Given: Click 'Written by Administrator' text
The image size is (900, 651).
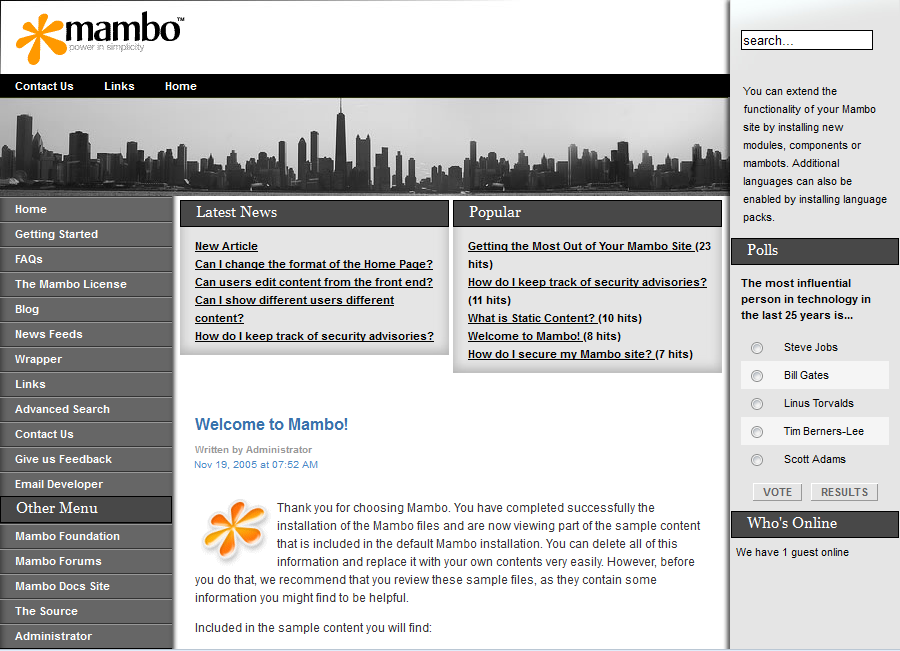Looking at the screenshot, I should (x=253, y=450).
